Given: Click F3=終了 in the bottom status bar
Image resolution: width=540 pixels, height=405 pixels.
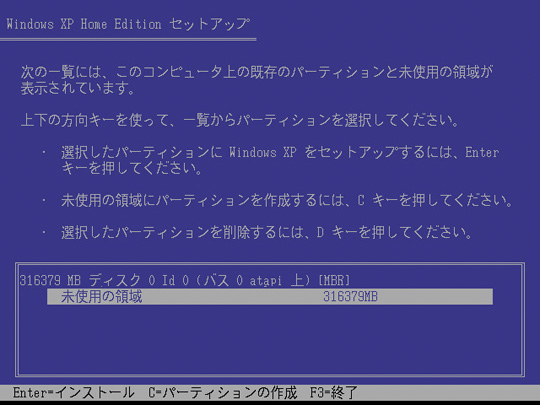Looking at the screenshot, I should click(x=334, y=393).
